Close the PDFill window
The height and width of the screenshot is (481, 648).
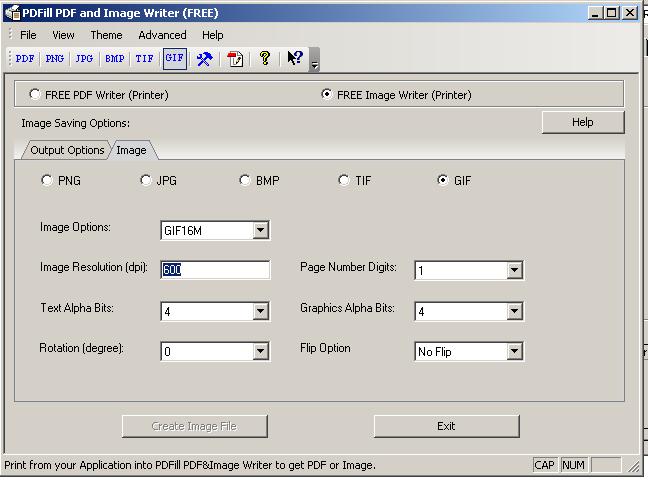click(630, 13)
